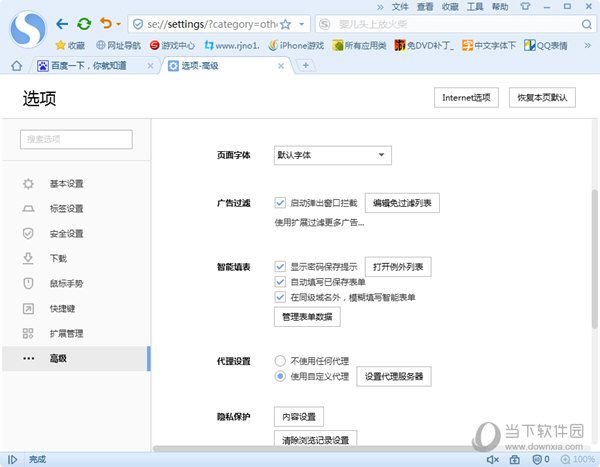
Task: Click the 设置代理服务器 button
Action: (x=394, y=377)
